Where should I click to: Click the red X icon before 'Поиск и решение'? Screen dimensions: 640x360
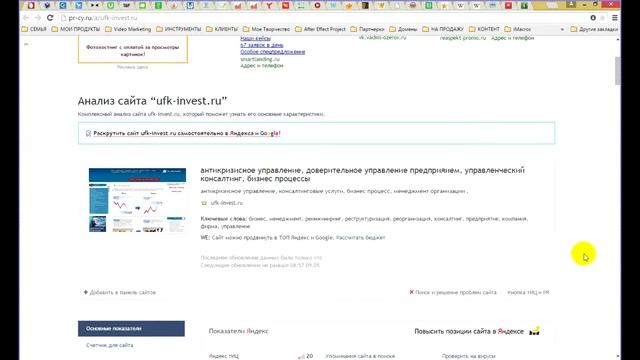(411, 292)
